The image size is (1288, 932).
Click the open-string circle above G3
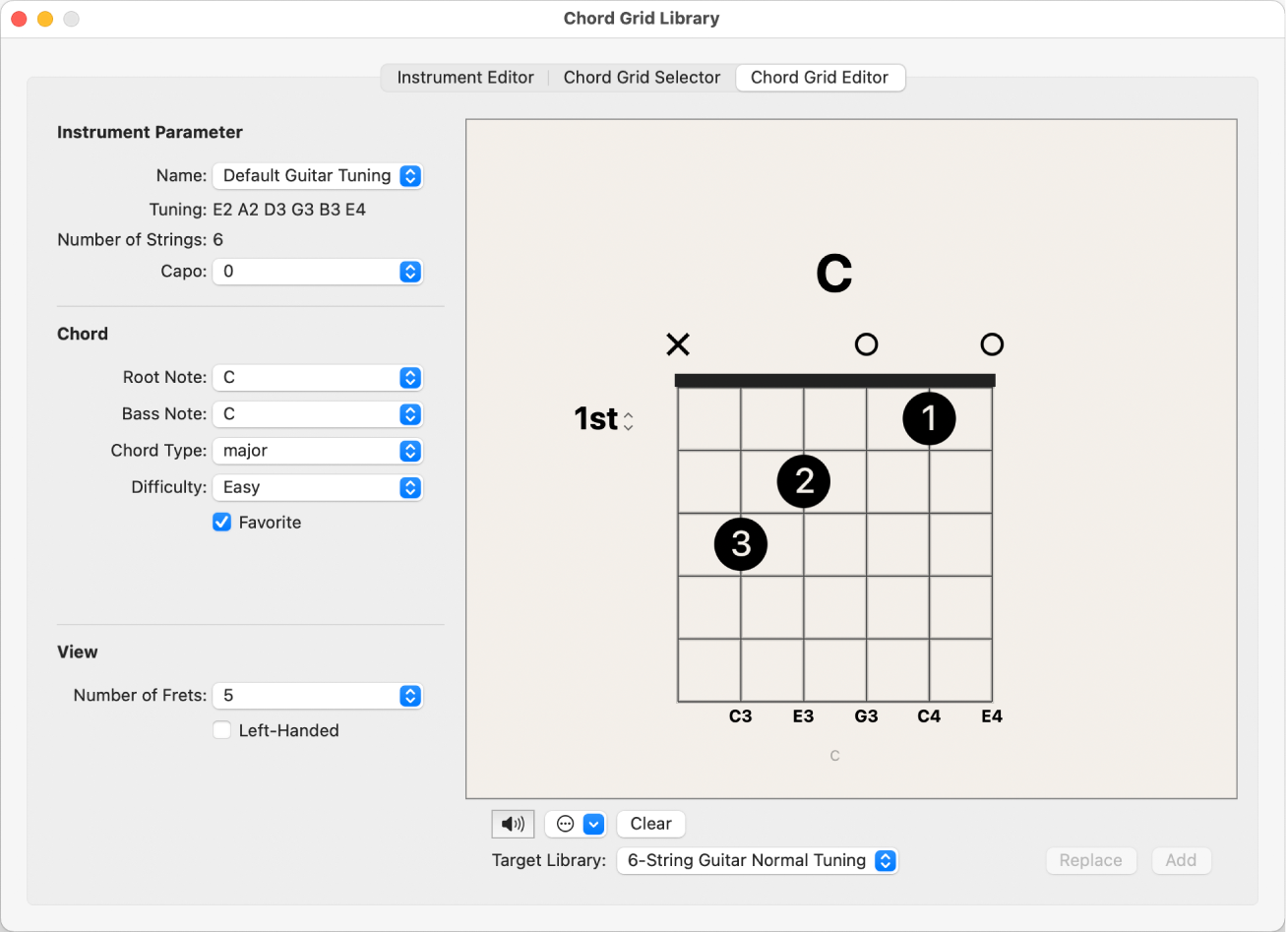[866, 344]
